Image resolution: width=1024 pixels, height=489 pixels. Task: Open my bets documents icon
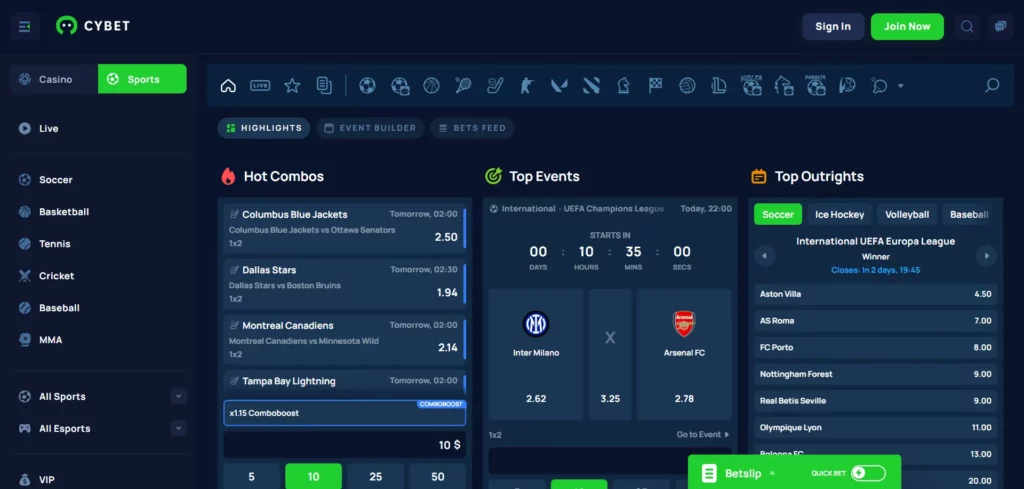tap(324, 86)
